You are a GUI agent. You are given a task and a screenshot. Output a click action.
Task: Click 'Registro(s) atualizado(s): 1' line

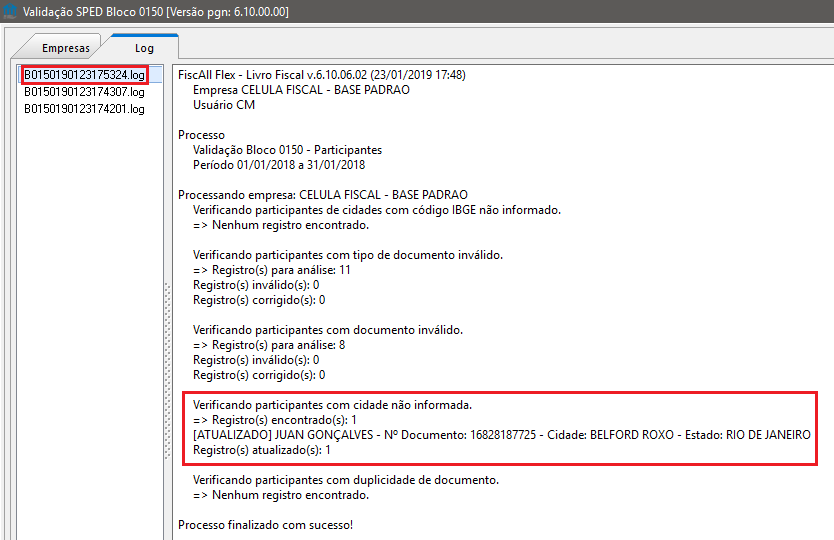[262, 450]
